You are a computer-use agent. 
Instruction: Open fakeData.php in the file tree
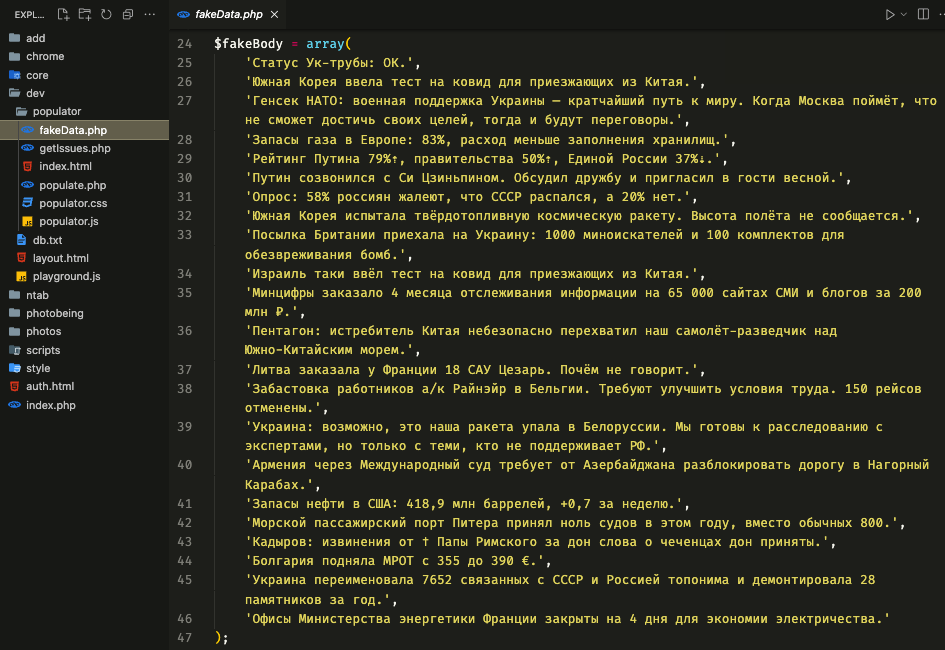point(84,130)
